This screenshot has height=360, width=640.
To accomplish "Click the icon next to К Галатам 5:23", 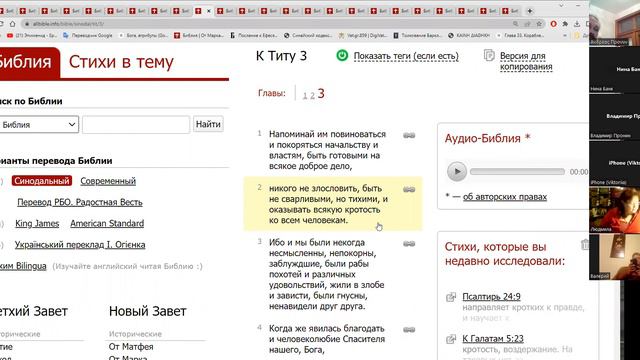I will tap(451, 339).
